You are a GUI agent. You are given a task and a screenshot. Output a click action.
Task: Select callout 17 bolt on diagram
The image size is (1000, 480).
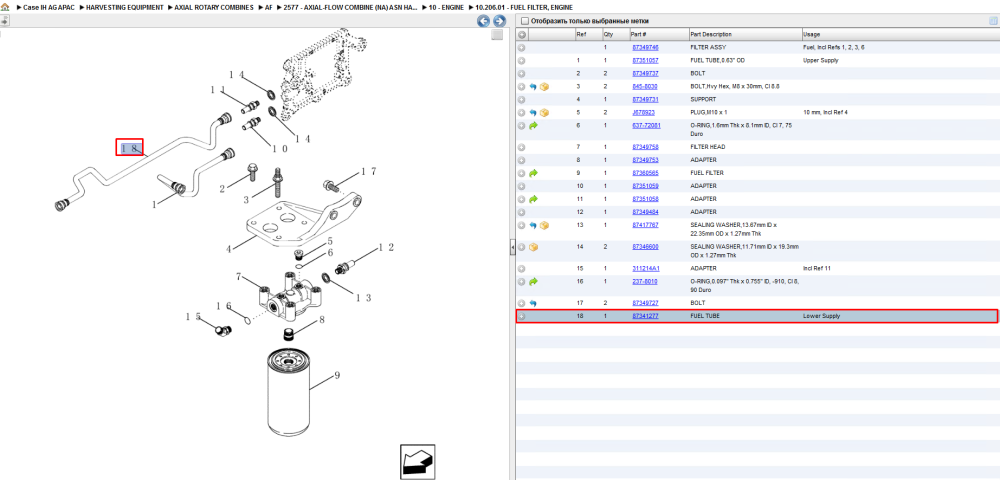tap(369, 171)
